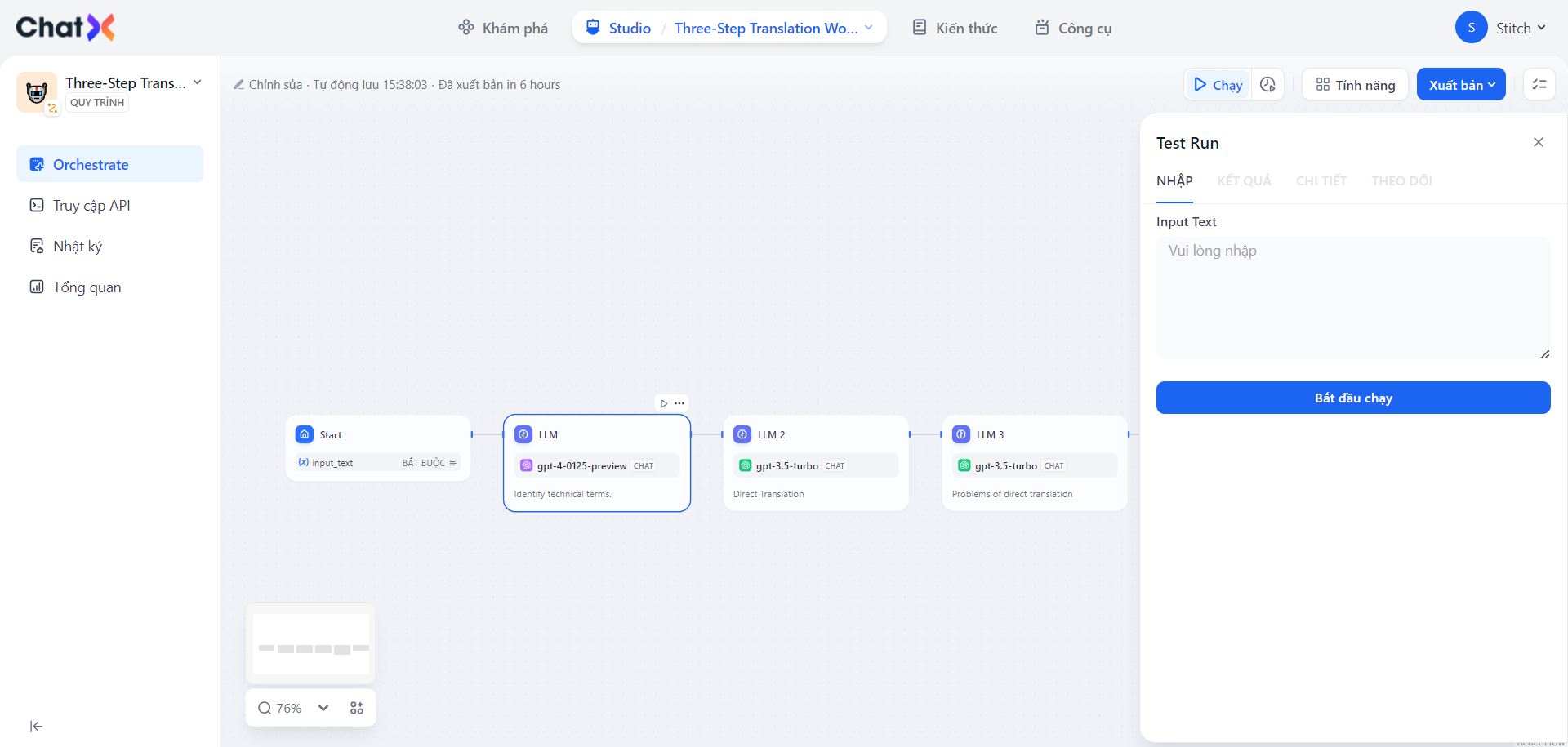Expand the app name dropdown in sidebar

coord(197,82)
